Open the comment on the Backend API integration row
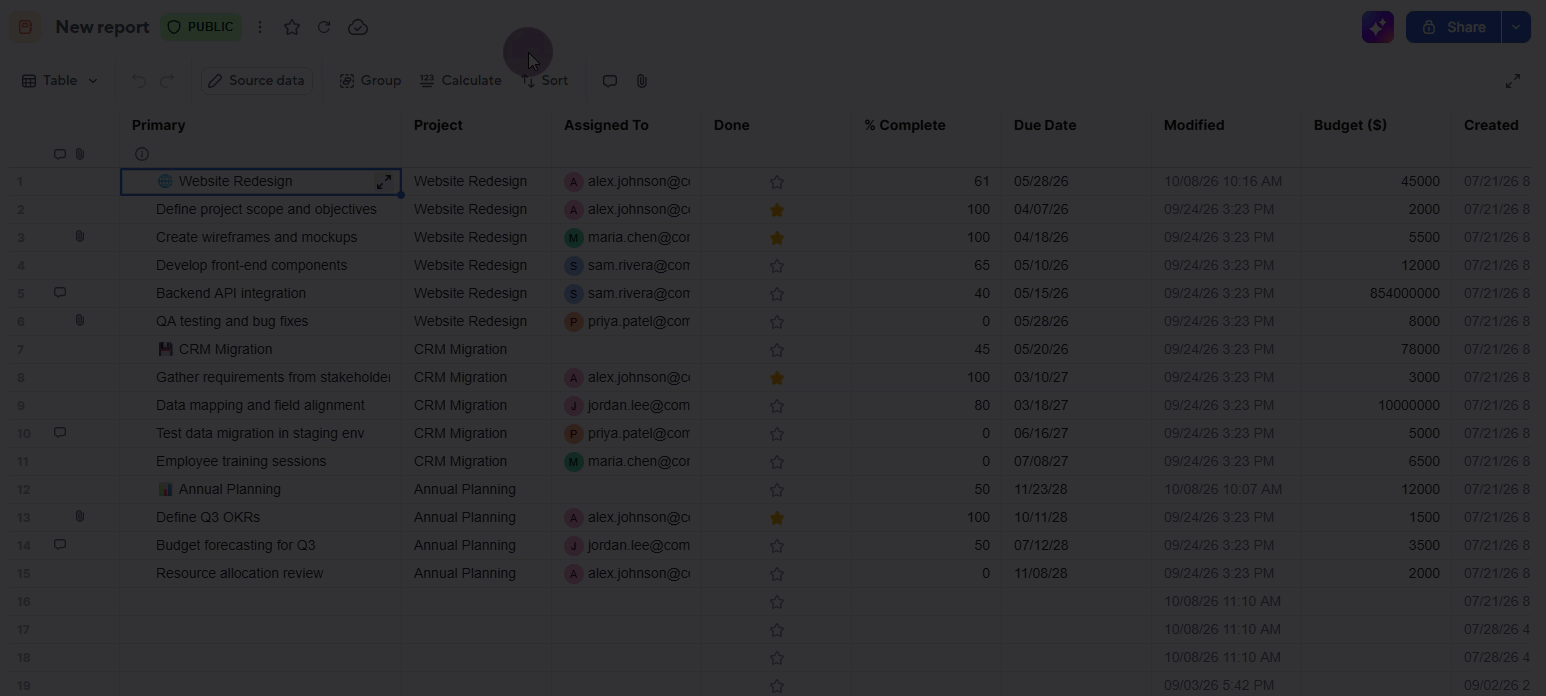Viewport: 1546px width, 696px height. pos(60,292)
